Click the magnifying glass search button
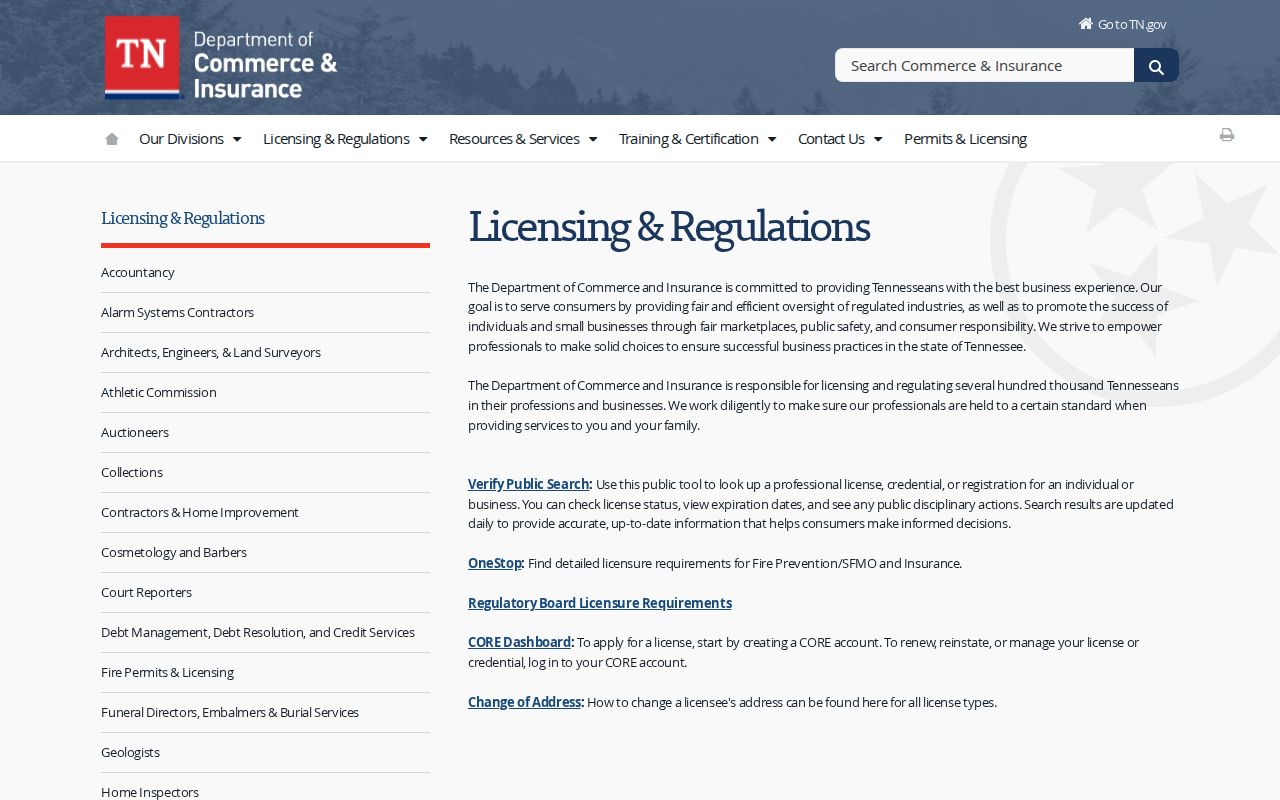The width and height of the screenshot is (1280, 800). coord(1156,66)
